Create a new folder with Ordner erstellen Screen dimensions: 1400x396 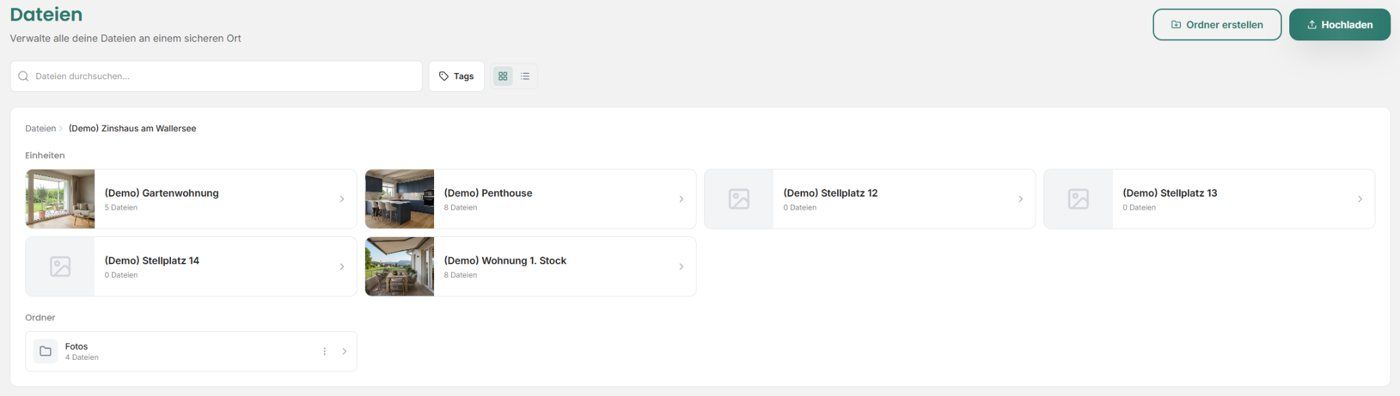point(1217,25)
